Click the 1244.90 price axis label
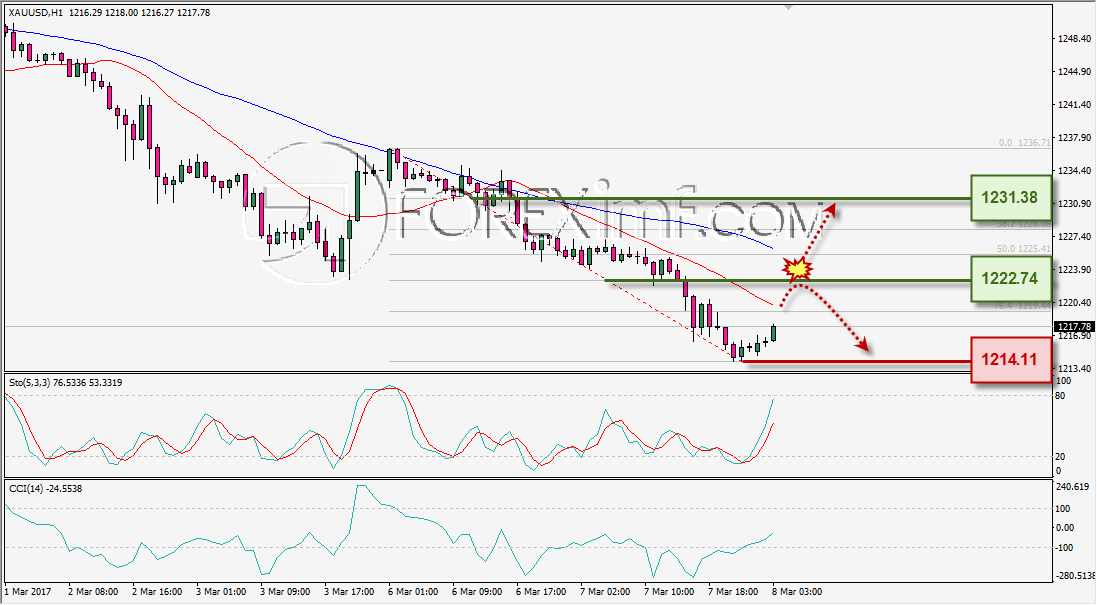Image resolution: width=1097 pixels, height=605 pixels. click(1075, 71)
